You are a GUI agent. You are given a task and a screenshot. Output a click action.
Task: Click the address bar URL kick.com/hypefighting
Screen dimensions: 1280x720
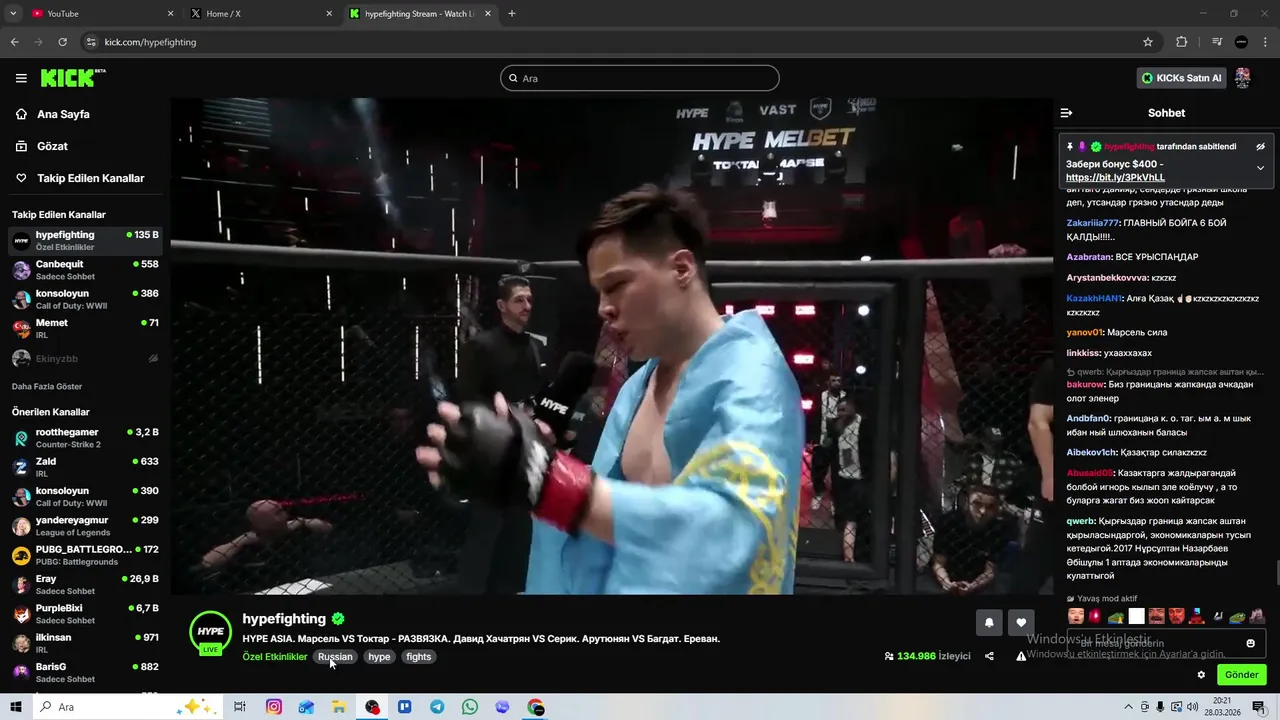pos(150,42)
